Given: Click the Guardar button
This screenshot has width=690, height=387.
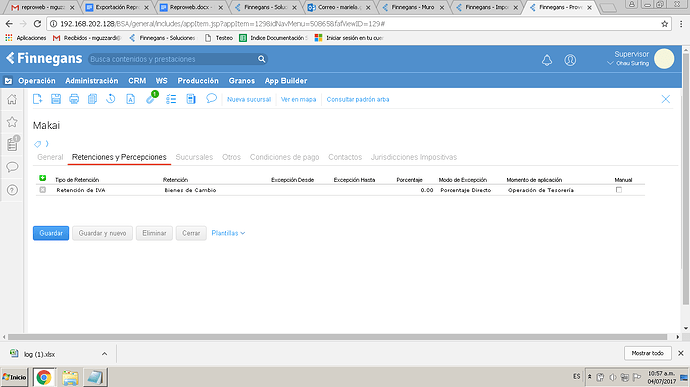Looking at the screenshot, I should tap(51, 233).
